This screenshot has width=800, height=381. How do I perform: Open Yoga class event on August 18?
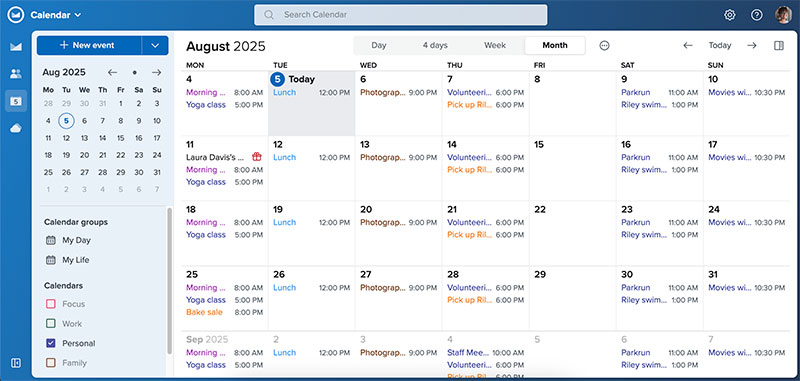(224, 235)
